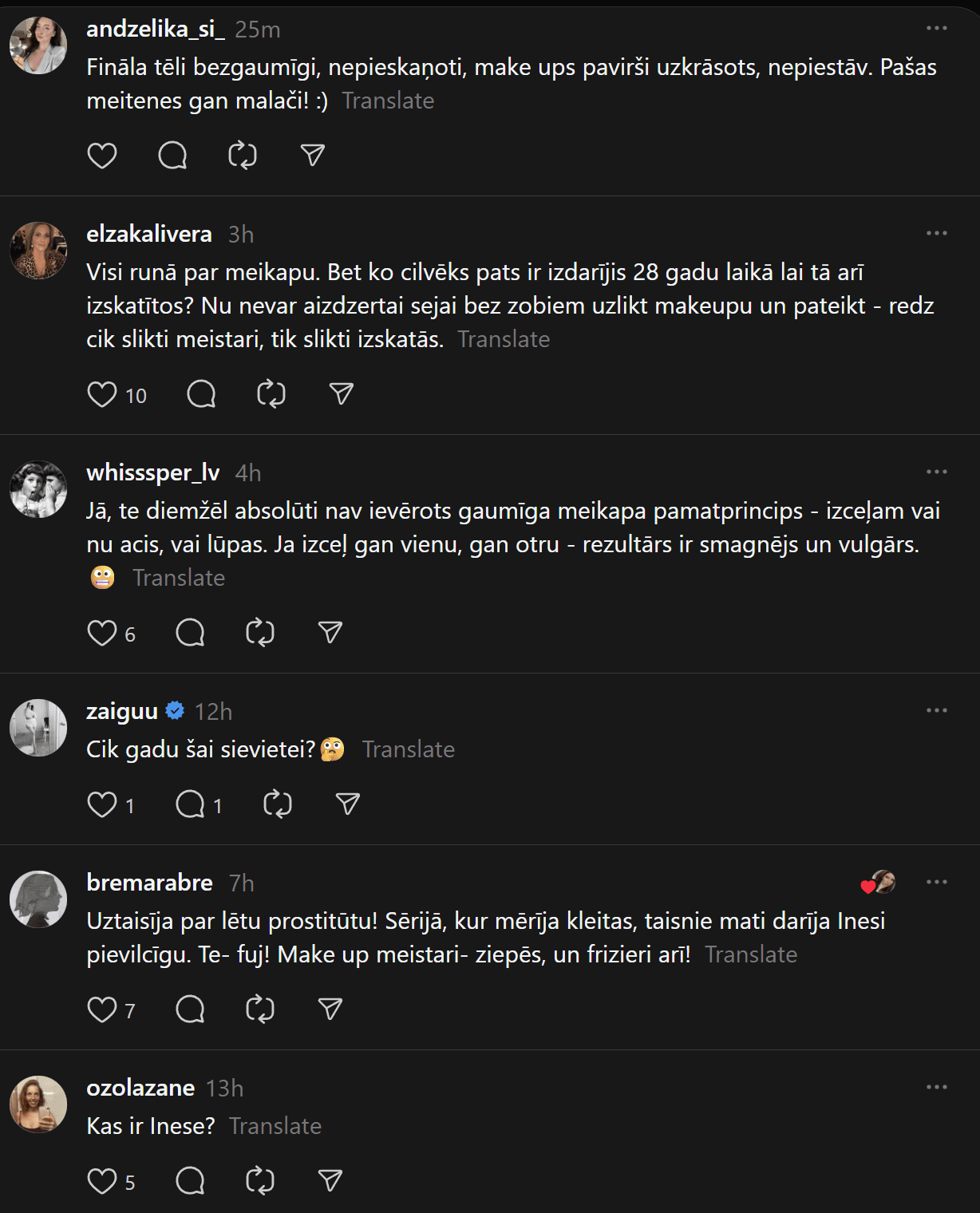Repost the ozolazane comment
The height and width of the screenshot is (1213, 980).
[260, 1180]
